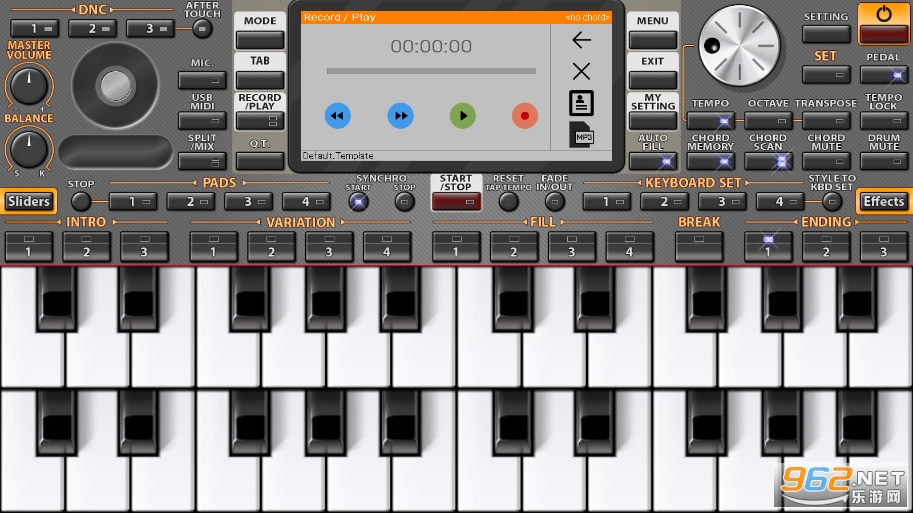This screenshot has width=913, height=513.
Task: Tap the fast-forward button in Record/Play
Action: tap(401, 115)
